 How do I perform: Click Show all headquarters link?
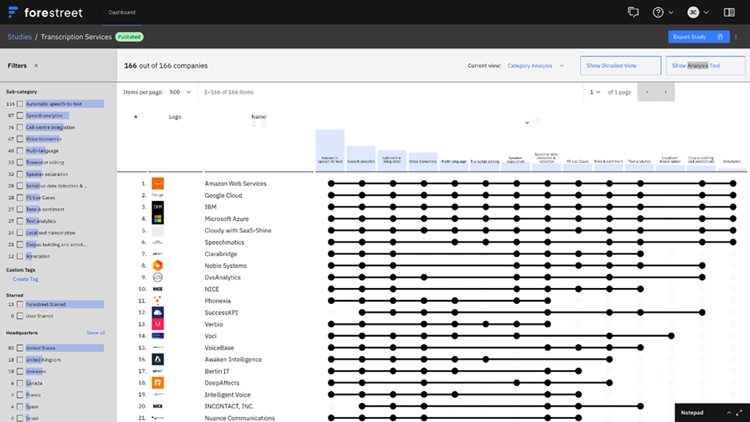(96, 333)
